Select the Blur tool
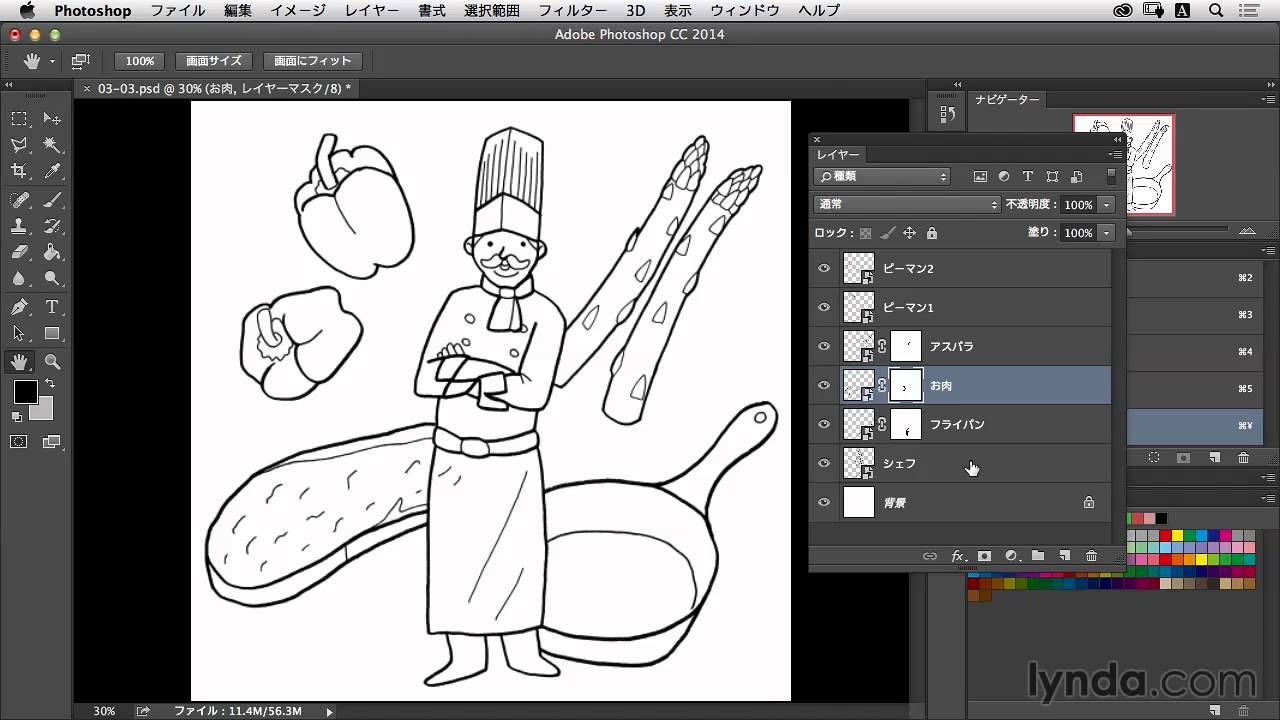The image size is (1280, 720). click(x=19, y=279)
